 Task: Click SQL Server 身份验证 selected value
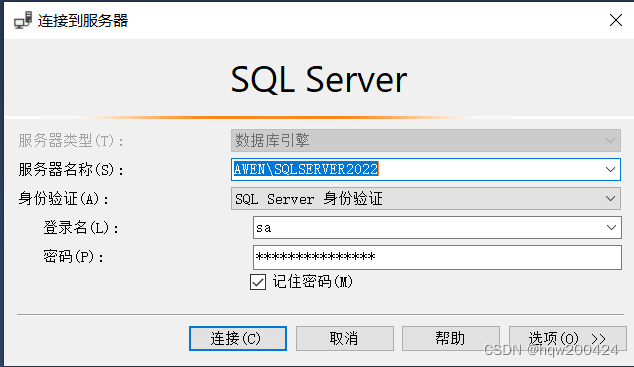[x=309, y=199]
